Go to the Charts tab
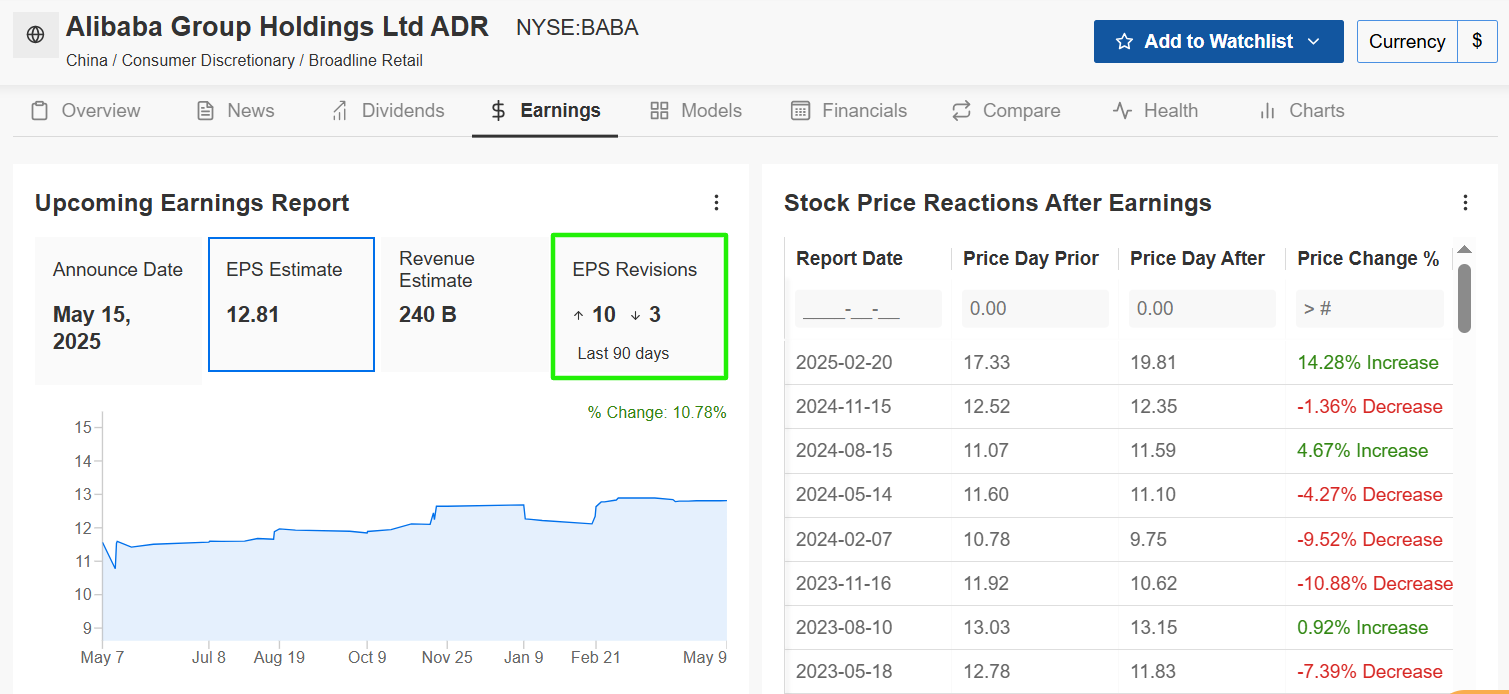The width and height of the screenshot is (1509, 694). pyautogui.click(x=1301, y=111)
